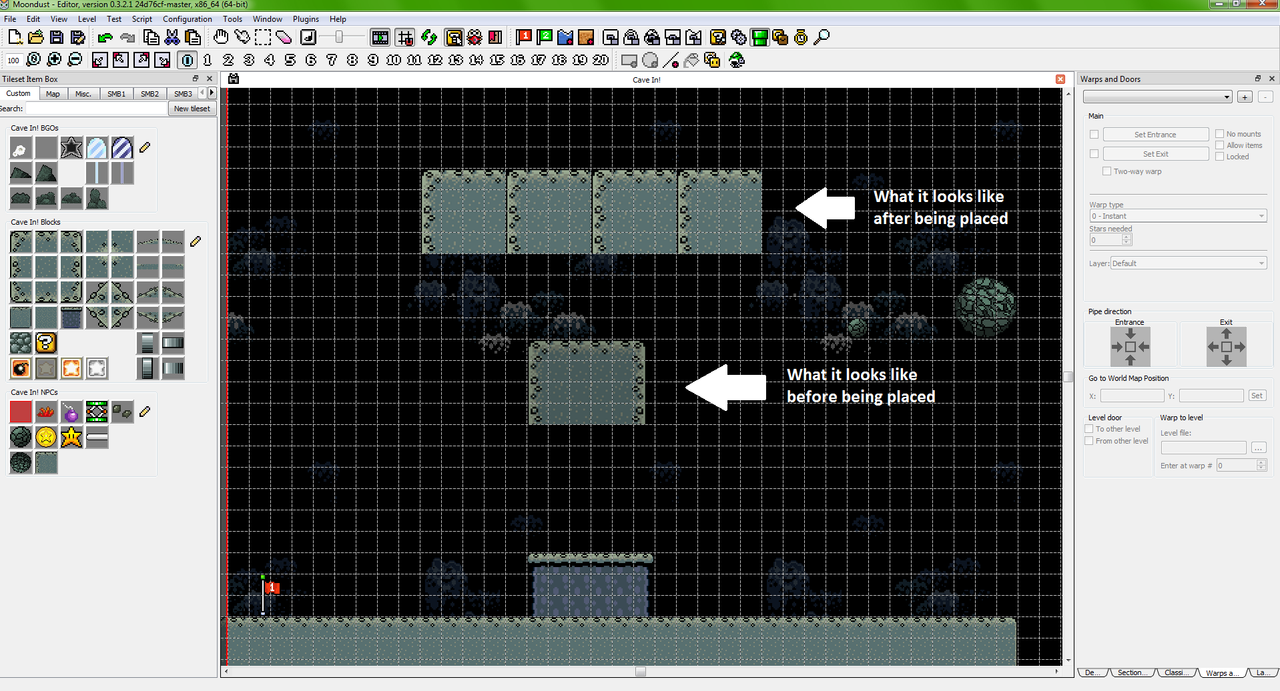Click Set for world map position
Image resolution: width=1280 pixels, height=691 pixels.
[1257, 396]
